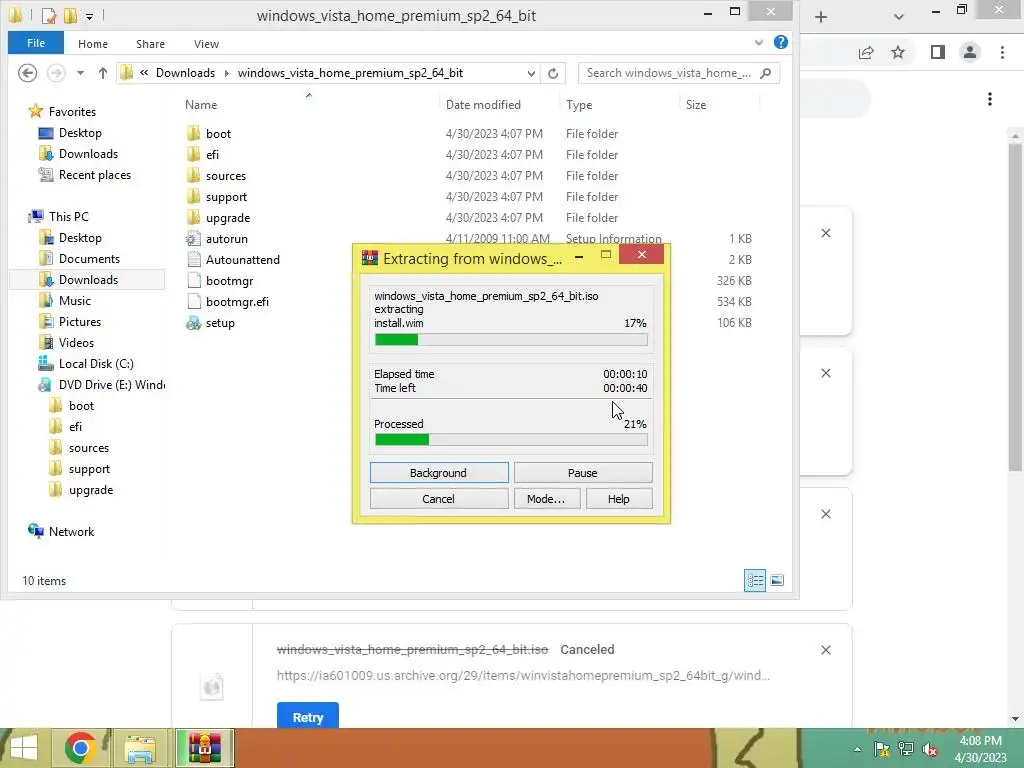Click the taskbar clock showing 4:08 PM
The width and height of the screenshot is (1024, 768).
[980, 749]
